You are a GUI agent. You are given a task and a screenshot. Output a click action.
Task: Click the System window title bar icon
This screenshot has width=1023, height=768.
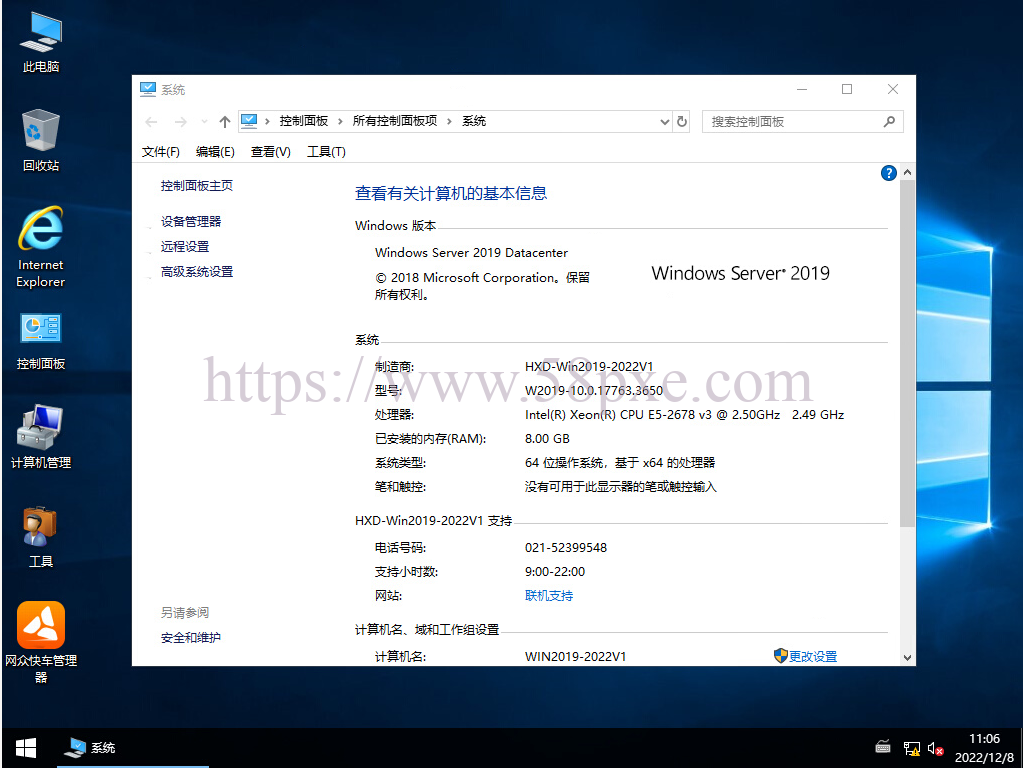[148, 89]
